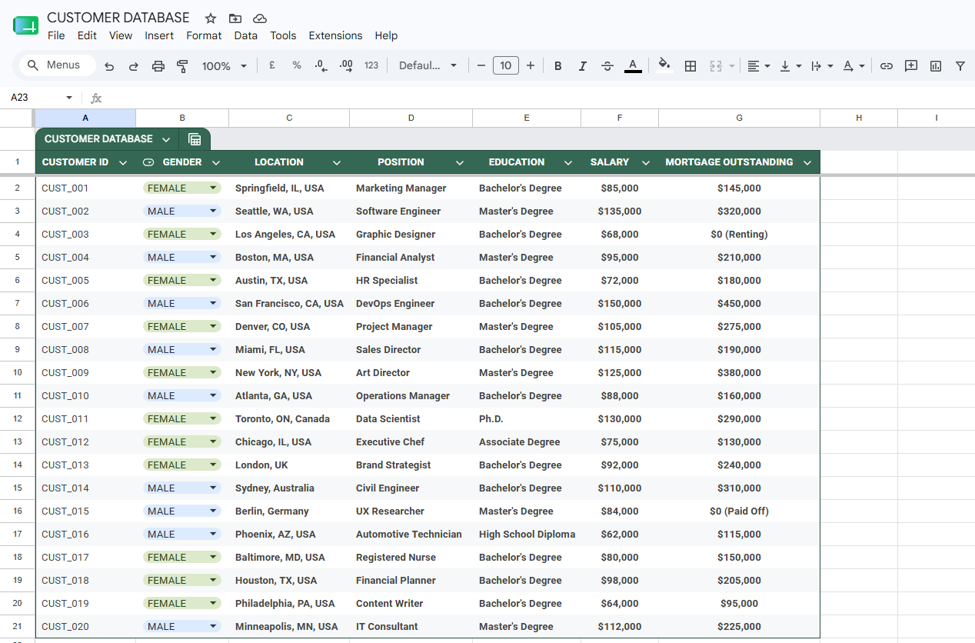This screenshot has width=975, height=643.
Task: Decrease font size with minus button
Action: (481, 65)
